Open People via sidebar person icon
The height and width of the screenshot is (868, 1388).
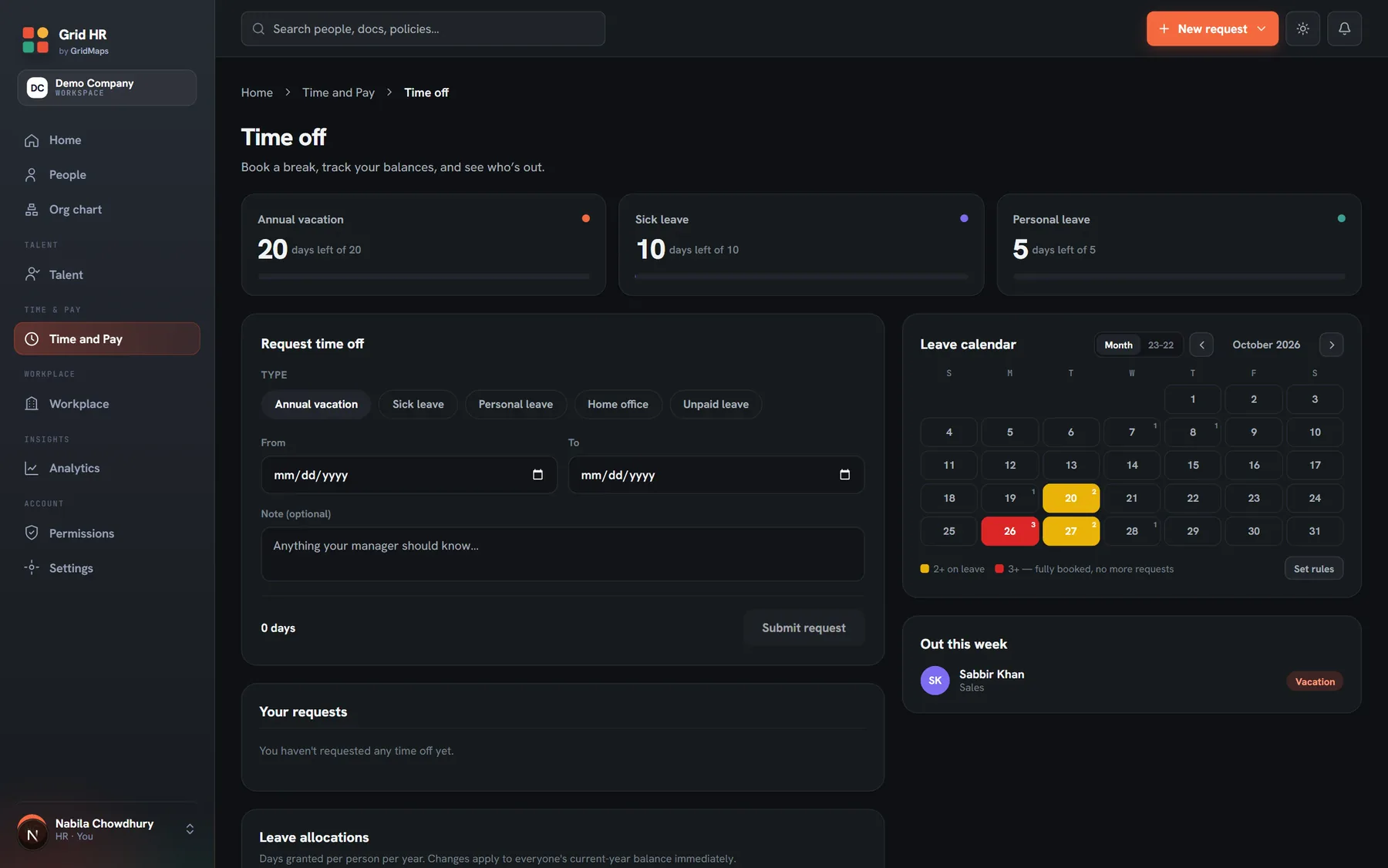(x=32, y=175)
